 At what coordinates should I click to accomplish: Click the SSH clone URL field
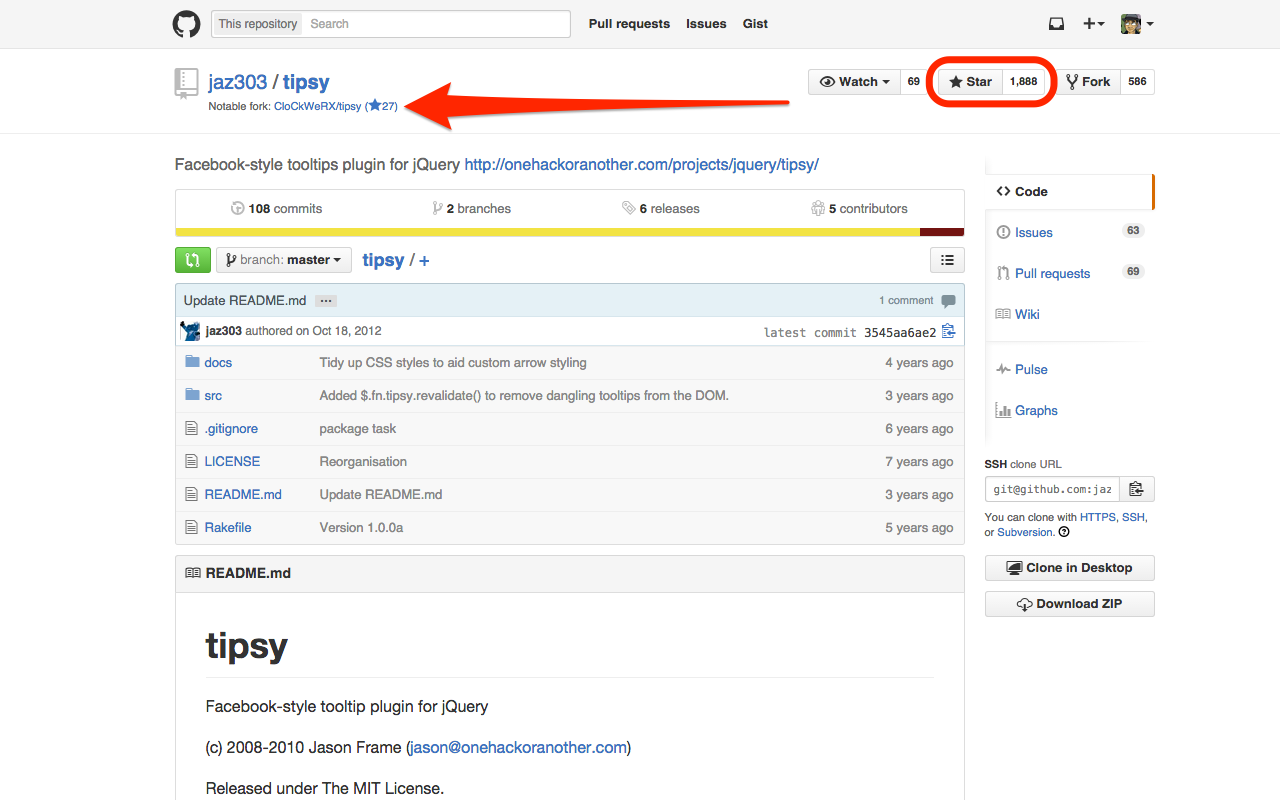click(1052, 489)
